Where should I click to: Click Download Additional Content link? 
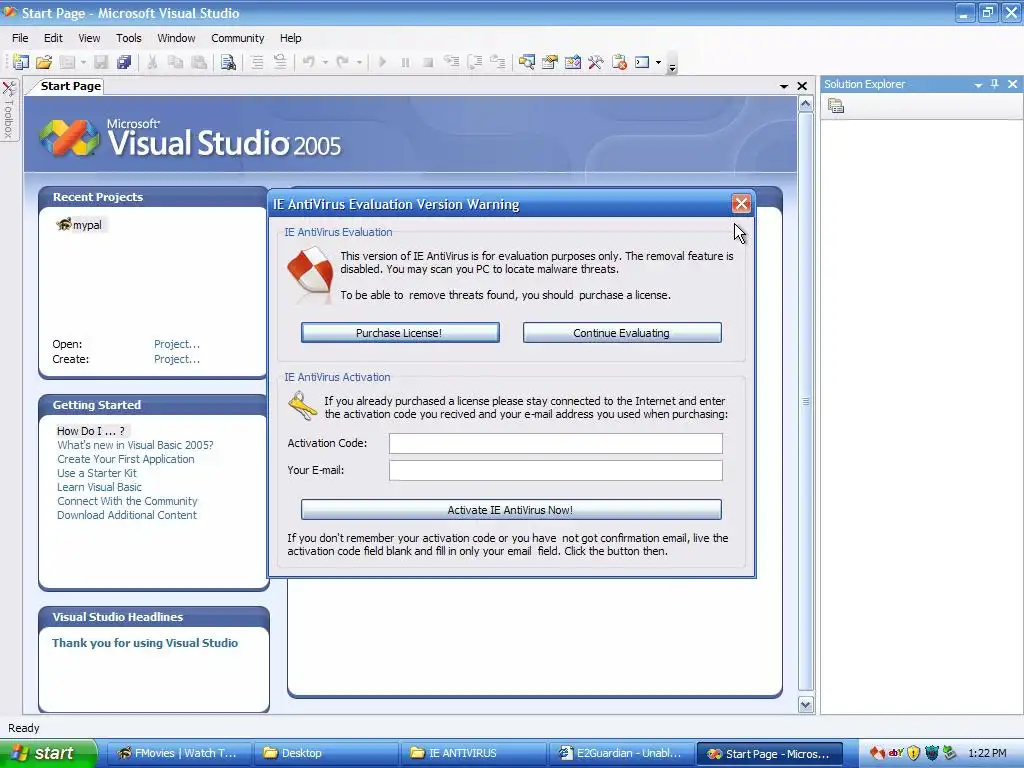pyautogui.click(x=127, y=515)
